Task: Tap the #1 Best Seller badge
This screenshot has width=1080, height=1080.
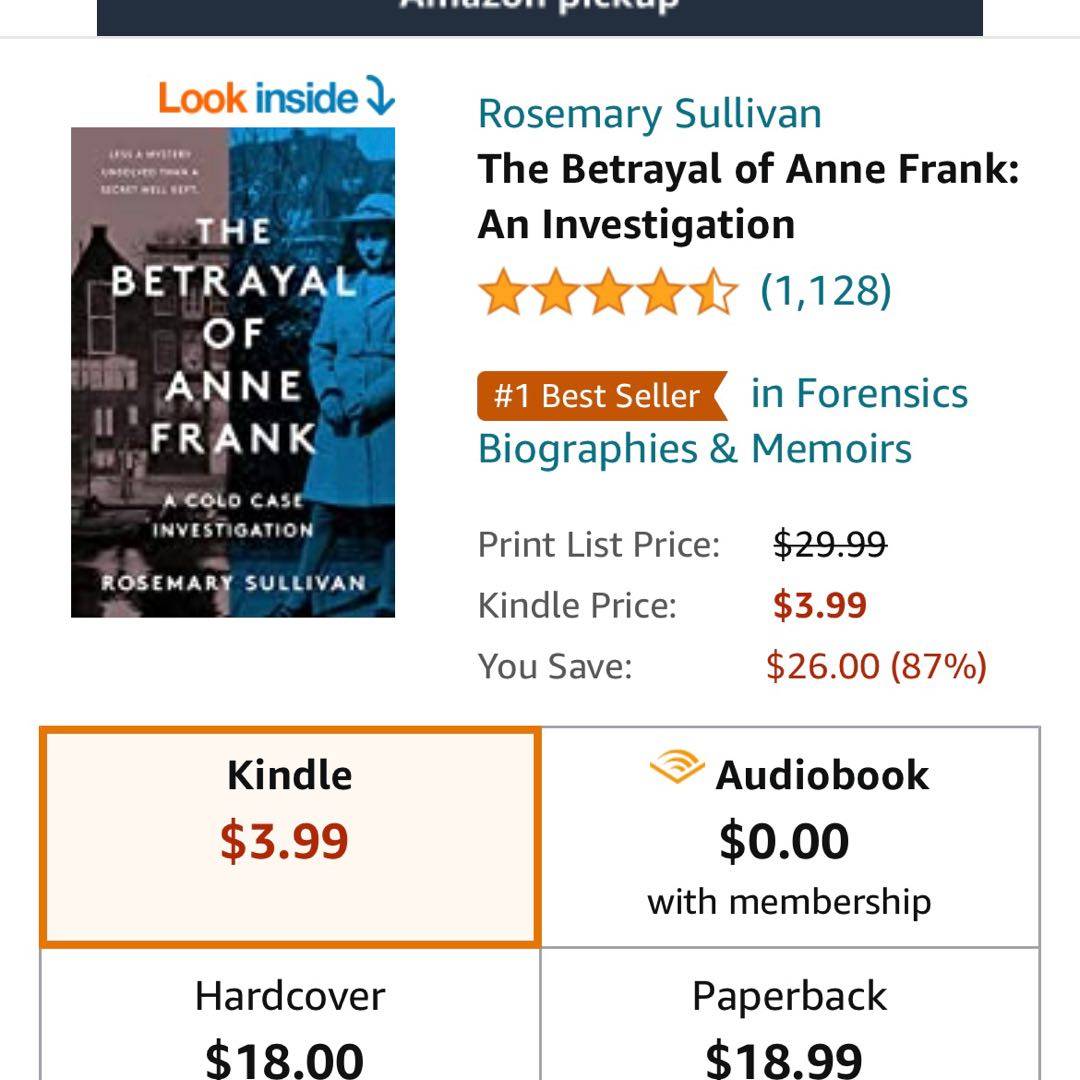Action: coord(600,396)
